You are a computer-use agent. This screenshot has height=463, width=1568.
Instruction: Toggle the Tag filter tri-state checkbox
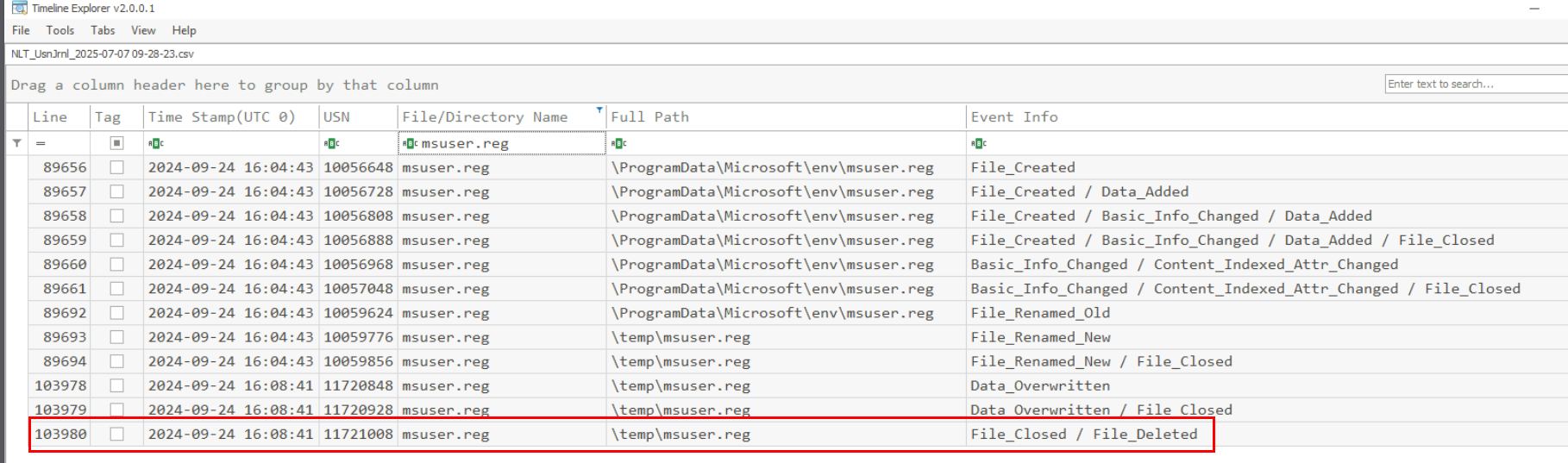(116, 143)
